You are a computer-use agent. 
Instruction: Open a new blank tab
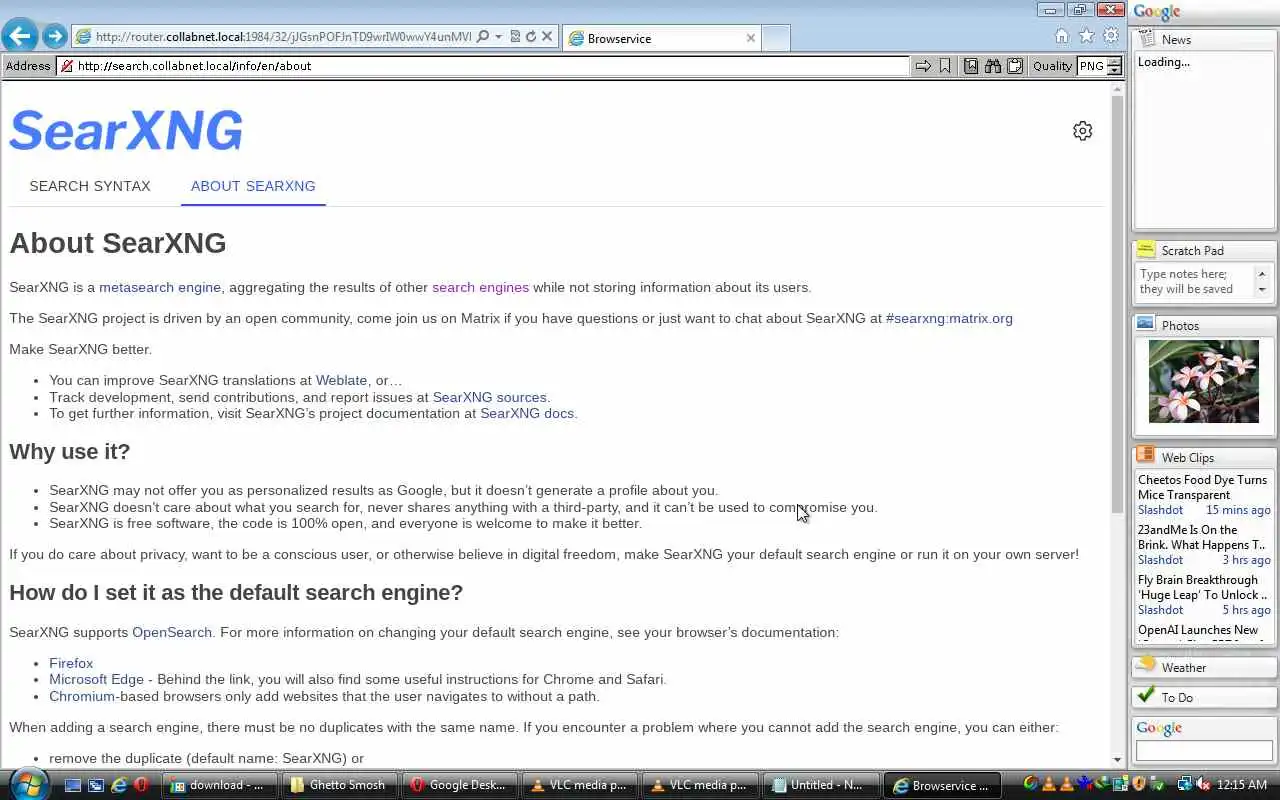(x=776, y=38)
